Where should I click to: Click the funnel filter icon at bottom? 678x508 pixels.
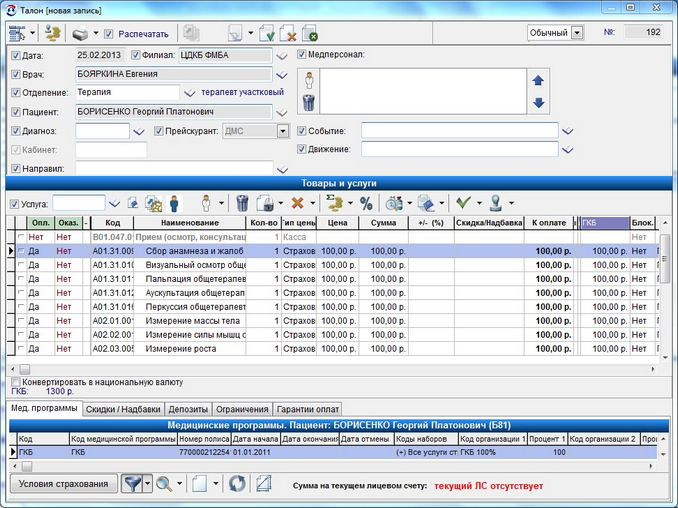point(131,484)
